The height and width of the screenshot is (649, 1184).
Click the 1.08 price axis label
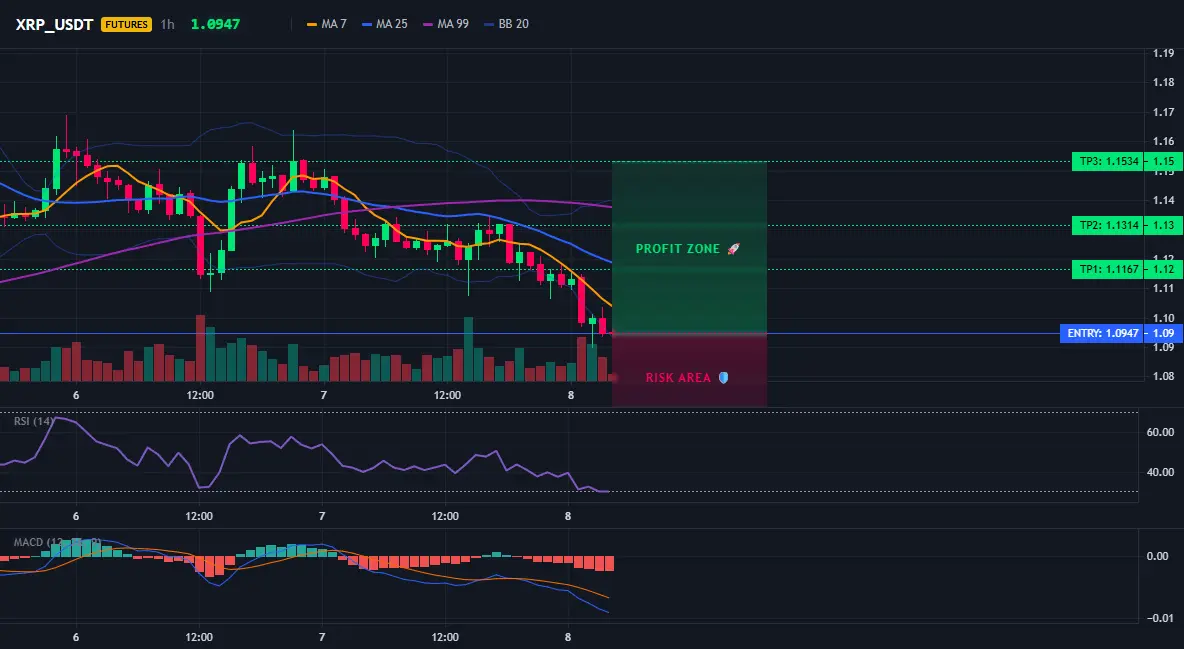click(1164, 376)
